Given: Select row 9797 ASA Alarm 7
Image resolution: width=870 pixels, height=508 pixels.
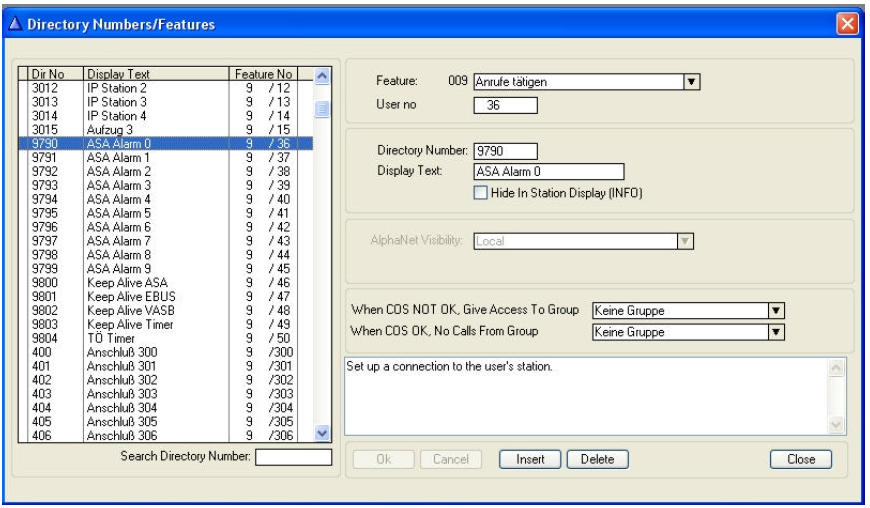Looking at the screenshot, I should point(166,241).
